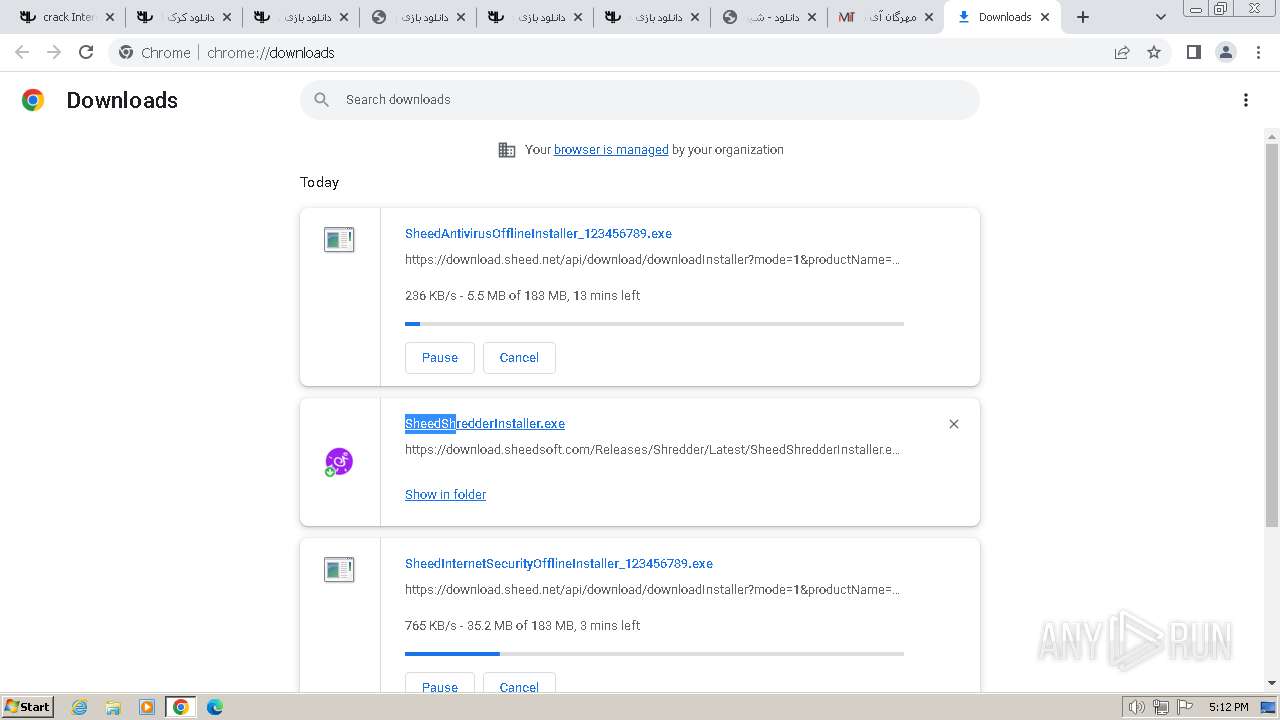
Task: Click the page vertical scrollbar
Action: coord(1272,335)
